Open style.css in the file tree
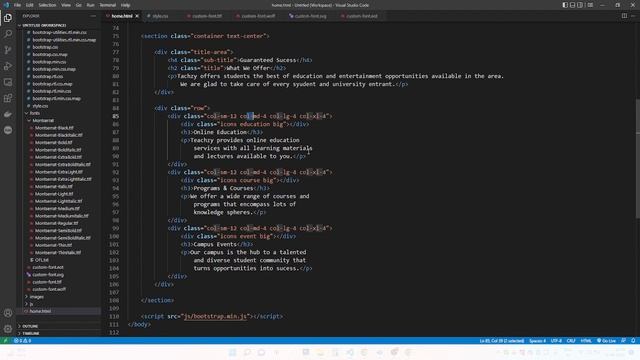The image size is (640, 360). (x=40, y=106)
